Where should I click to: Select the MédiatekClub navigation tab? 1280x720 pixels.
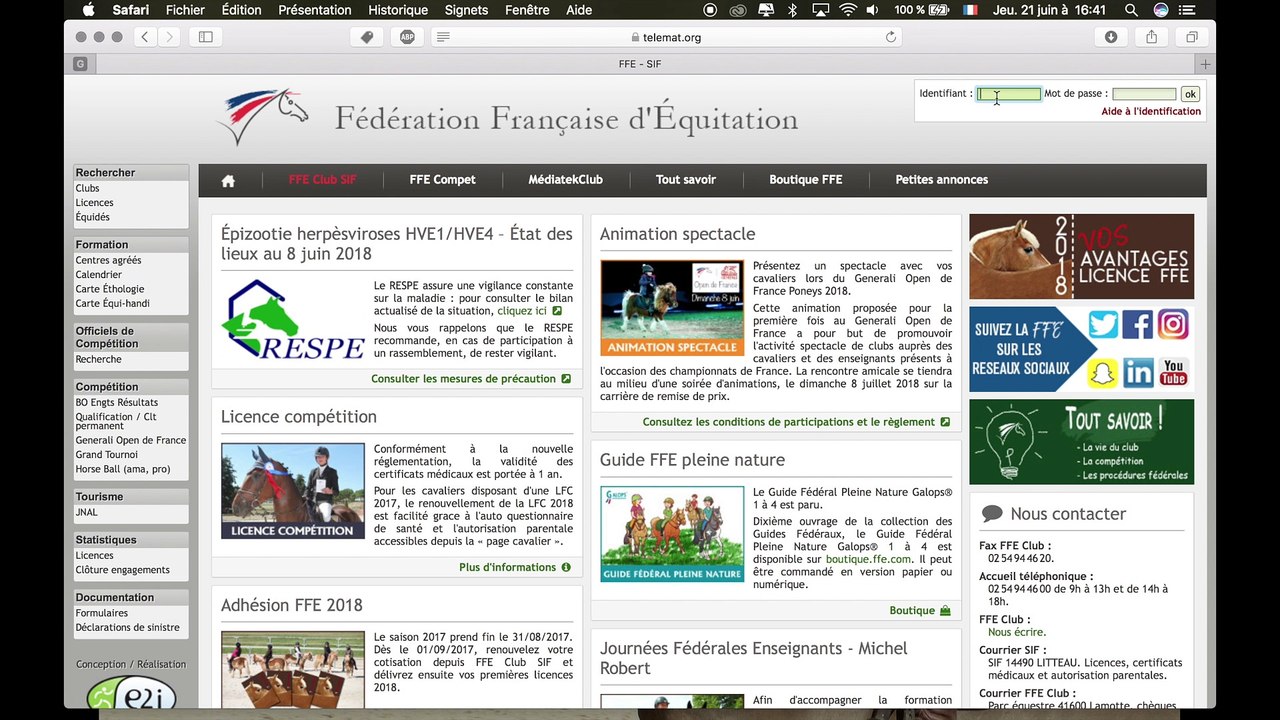click(565, 180)
